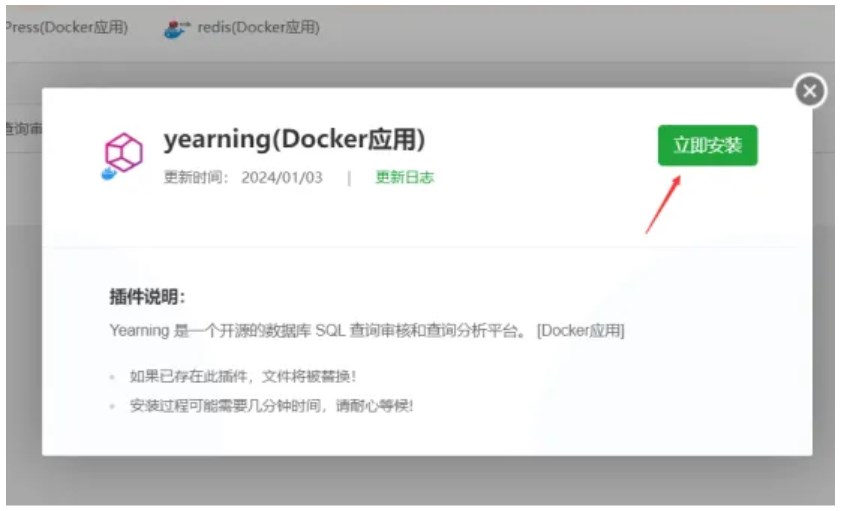Close the yearning install dialog
The width and height of the screenshot is (841, 511).
click(x=810, y=91)
